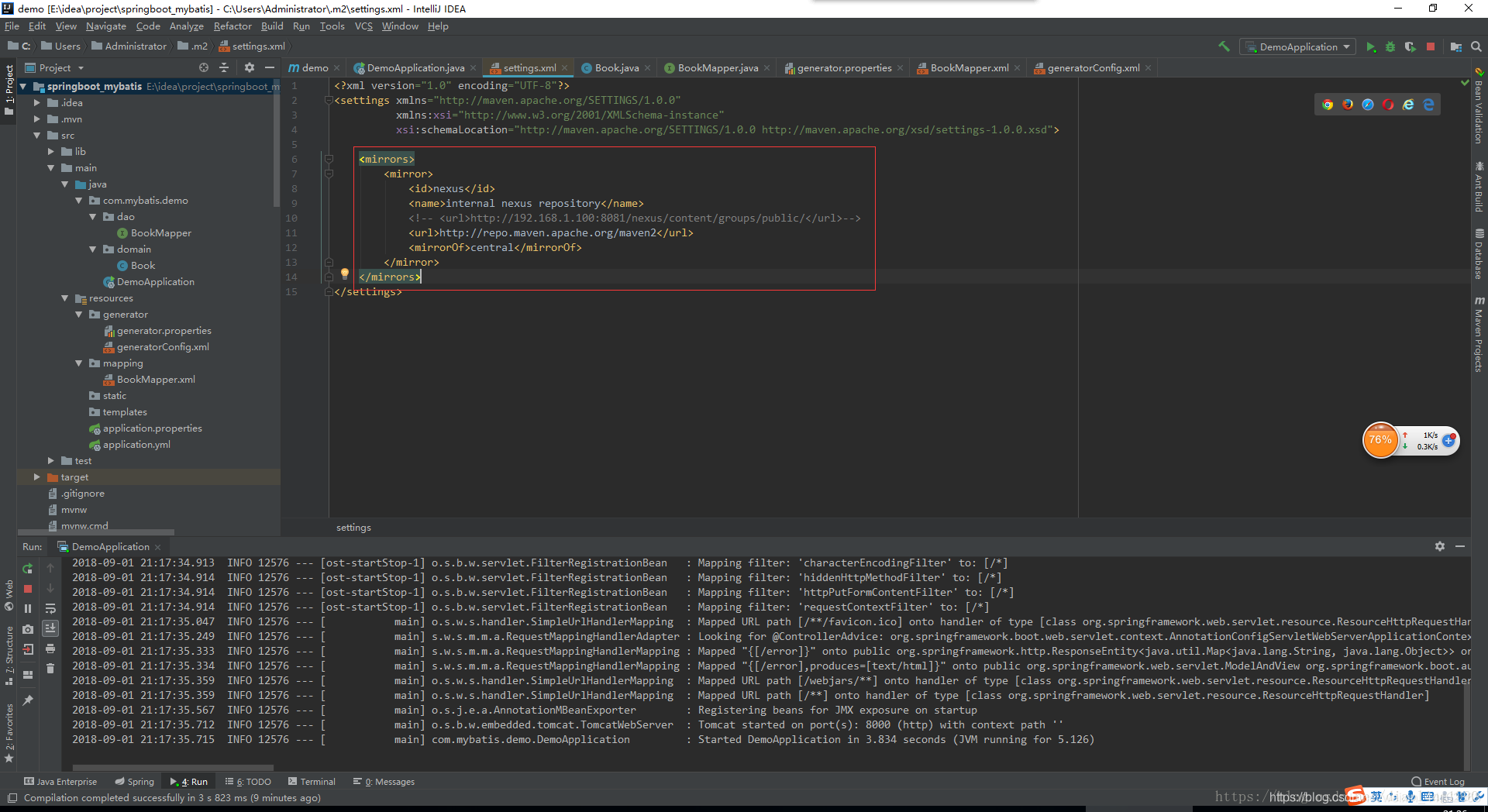
Task: Click the Exit icon in Run panel
Action: tap(28, 649)
